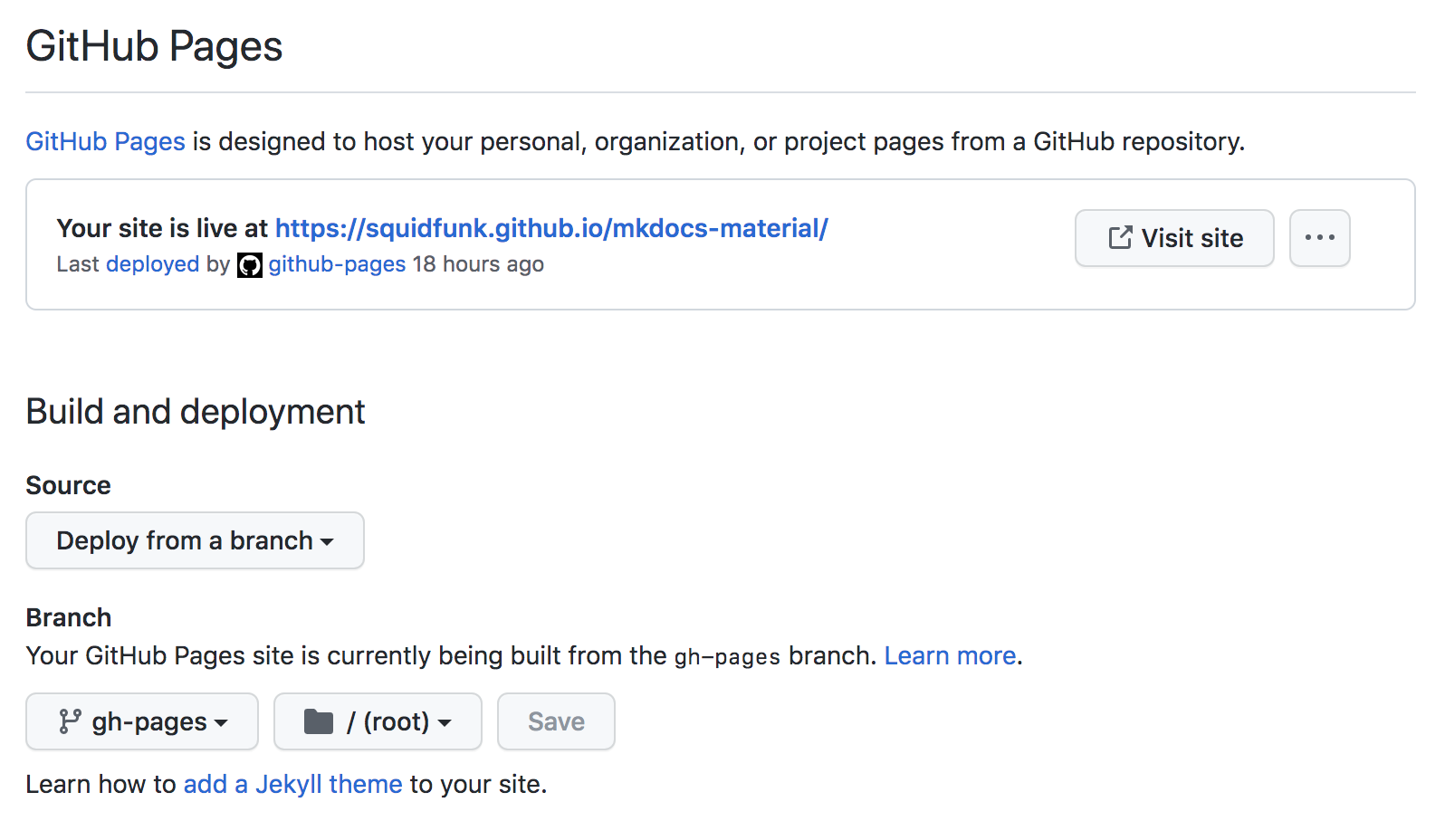
Task: Click the Source label
Action: pos(68,485)
